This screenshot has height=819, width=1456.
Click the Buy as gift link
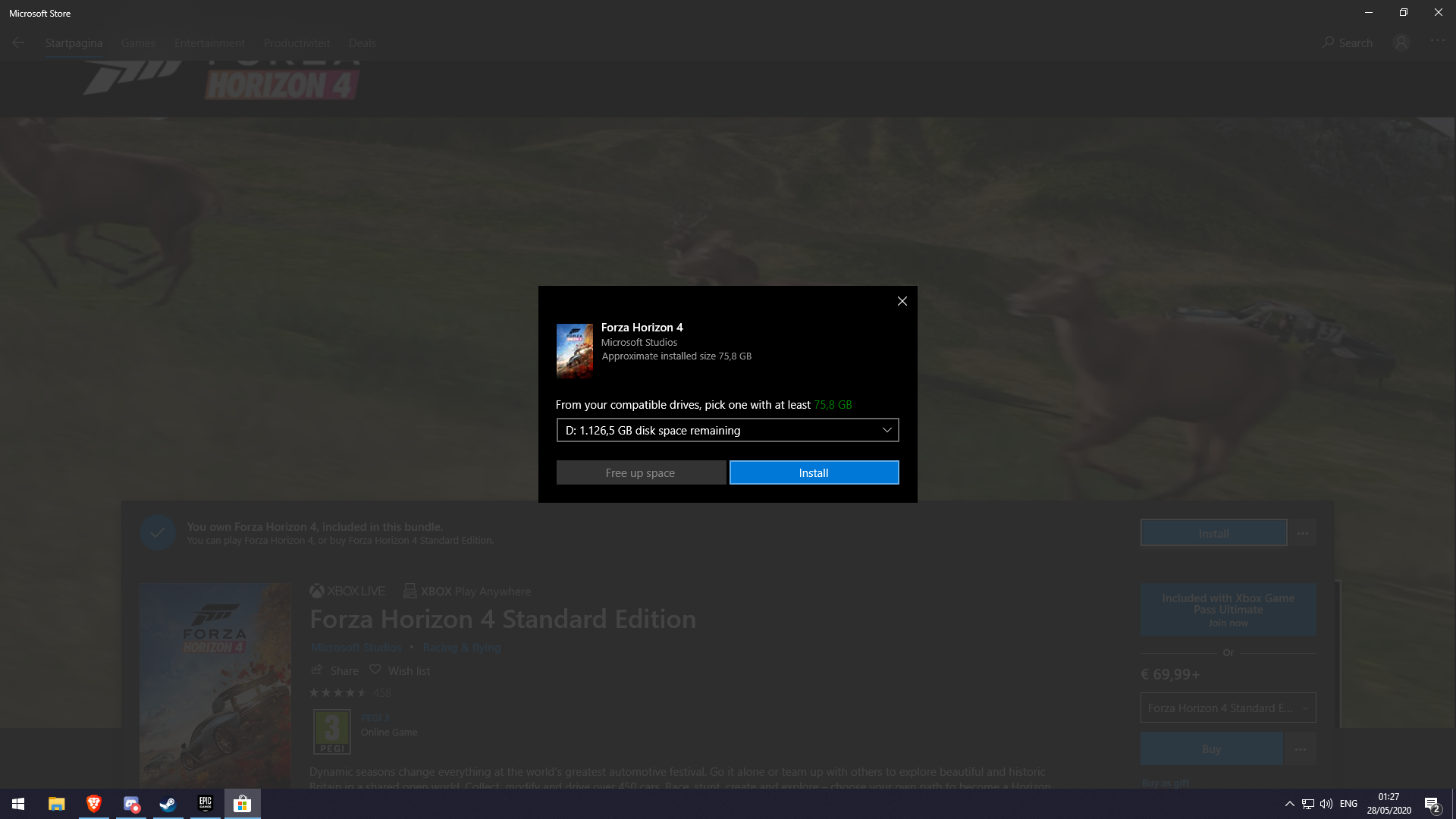pyautogui.click(x=1165, y=783)
